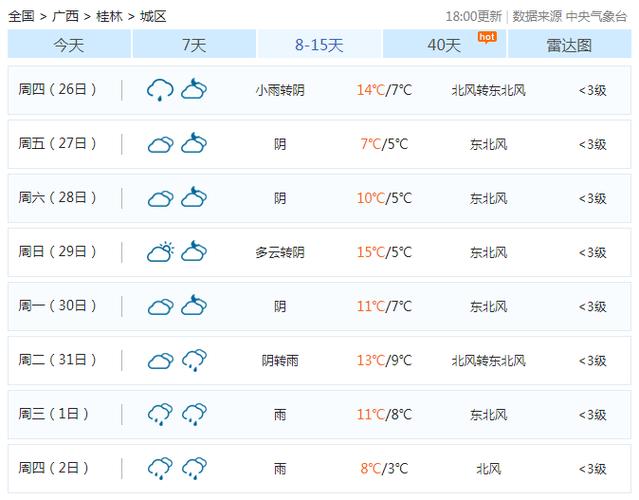
Task: Open the 40天 forecast tab
Action: 444,44
